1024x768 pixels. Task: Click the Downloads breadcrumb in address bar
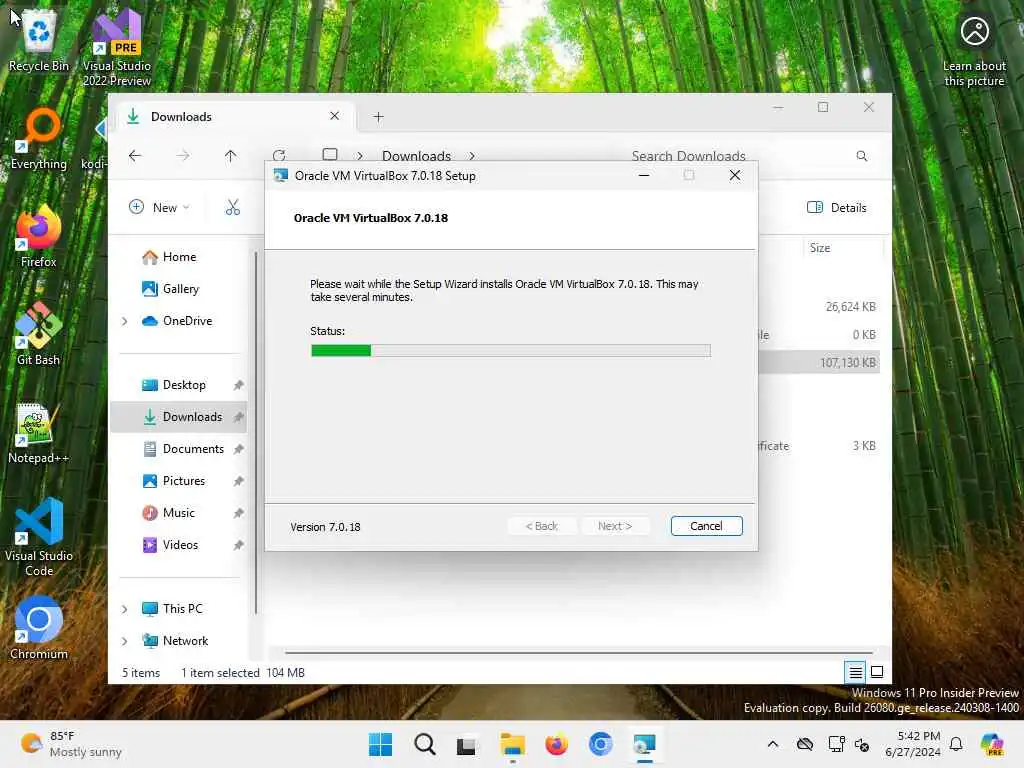[416, 155]
